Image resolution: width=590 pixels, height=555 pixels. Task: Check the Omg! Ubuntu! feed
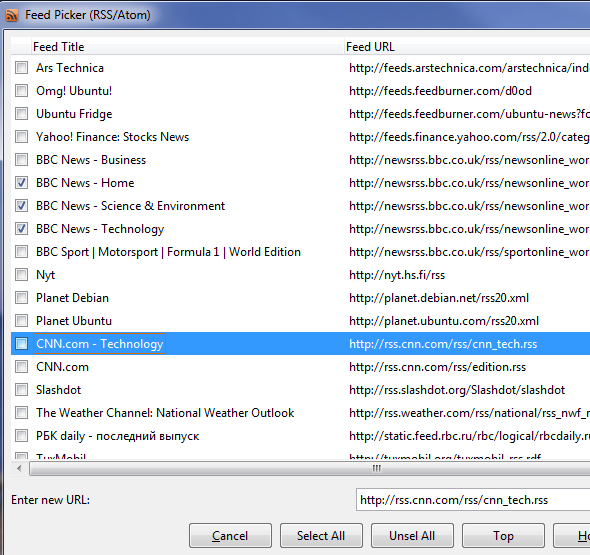pos(21,91)
